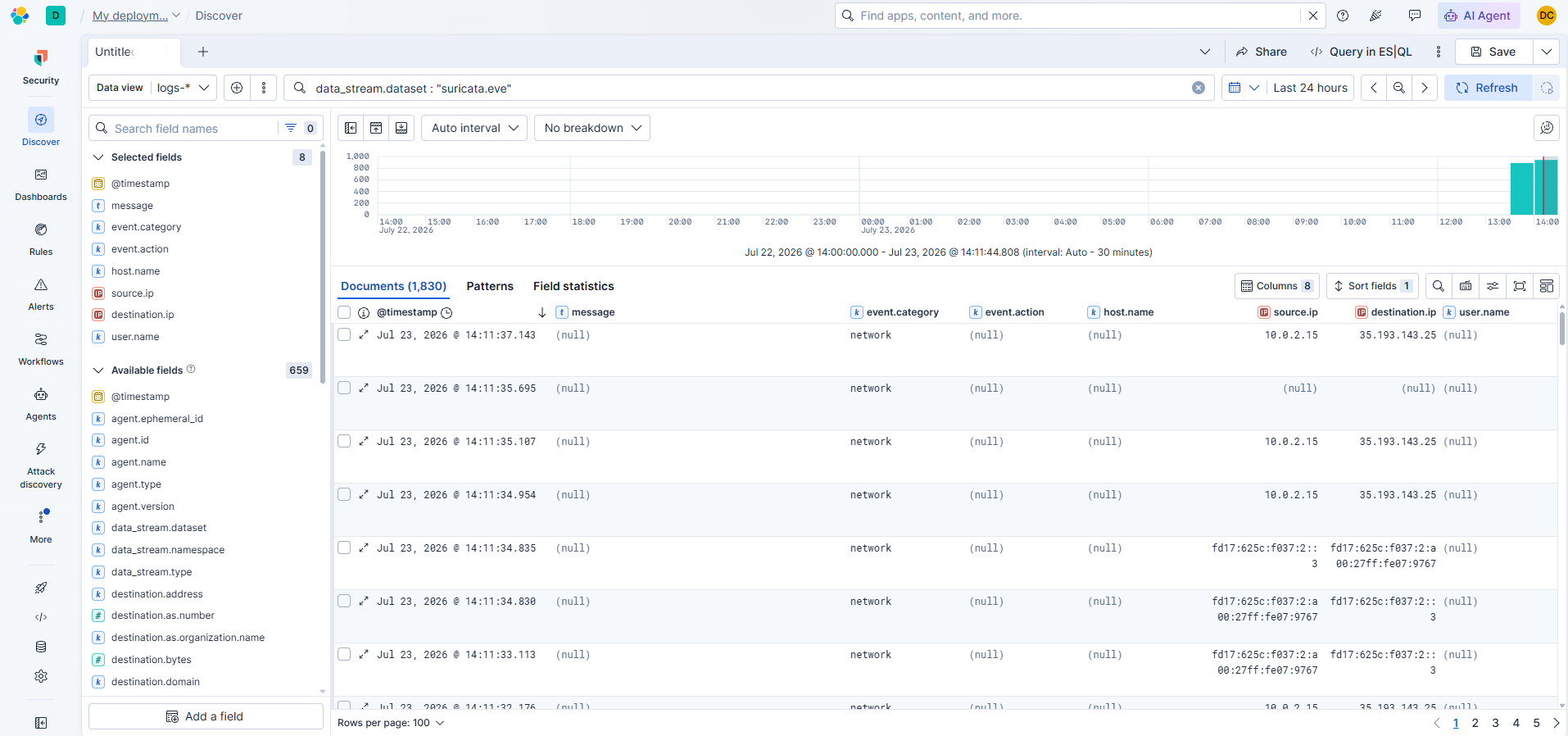Screen dimensions: 1568x736
Task: Open Rules in the side navigation
Action: pos(41,239)
